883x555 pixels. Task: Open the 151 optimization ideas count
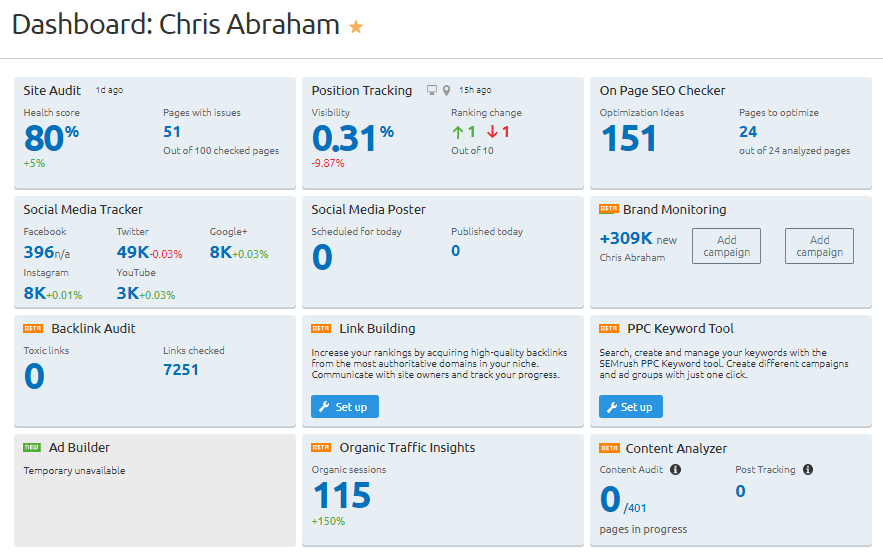click(x=628, y=138)
